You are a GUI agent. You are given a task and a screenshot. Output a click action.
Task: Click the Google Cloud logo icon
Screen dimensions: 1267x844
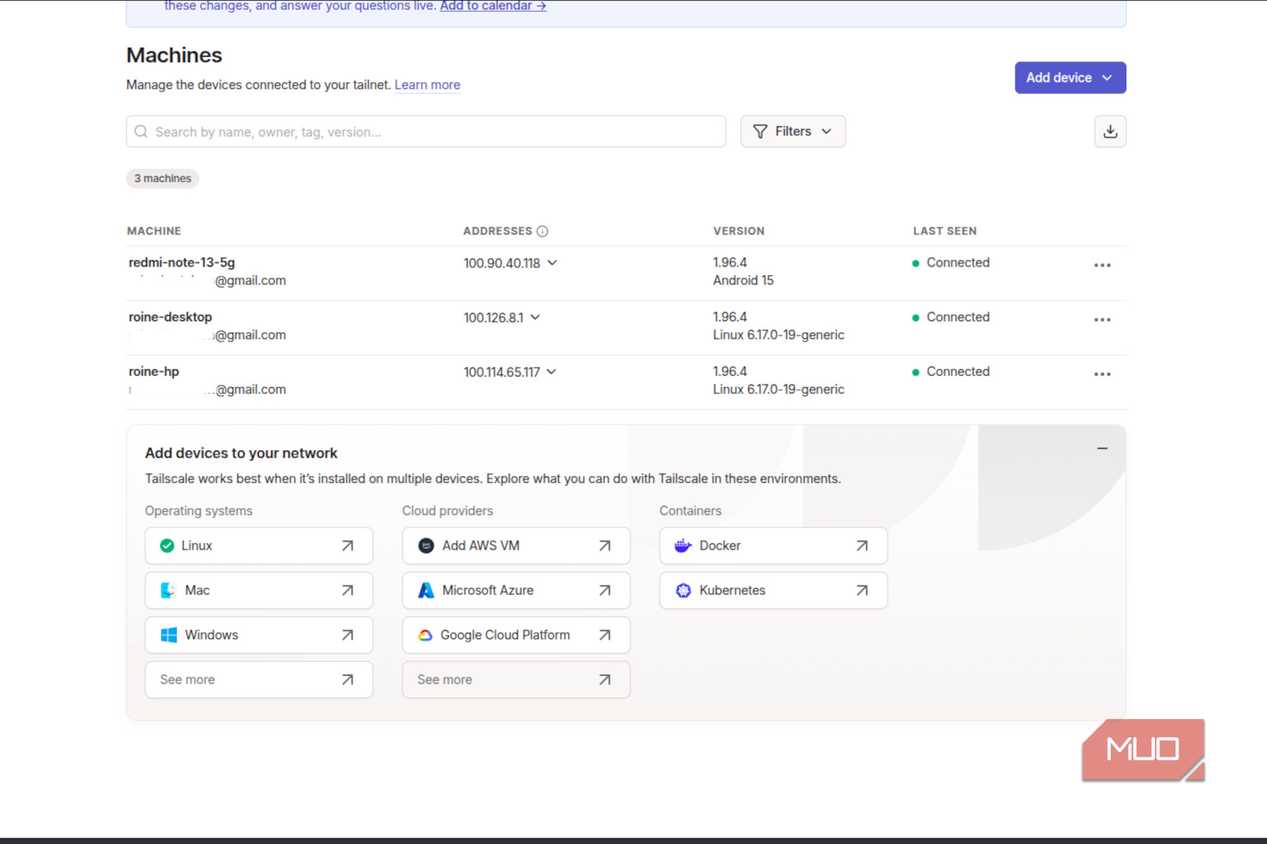pos(425,635)
